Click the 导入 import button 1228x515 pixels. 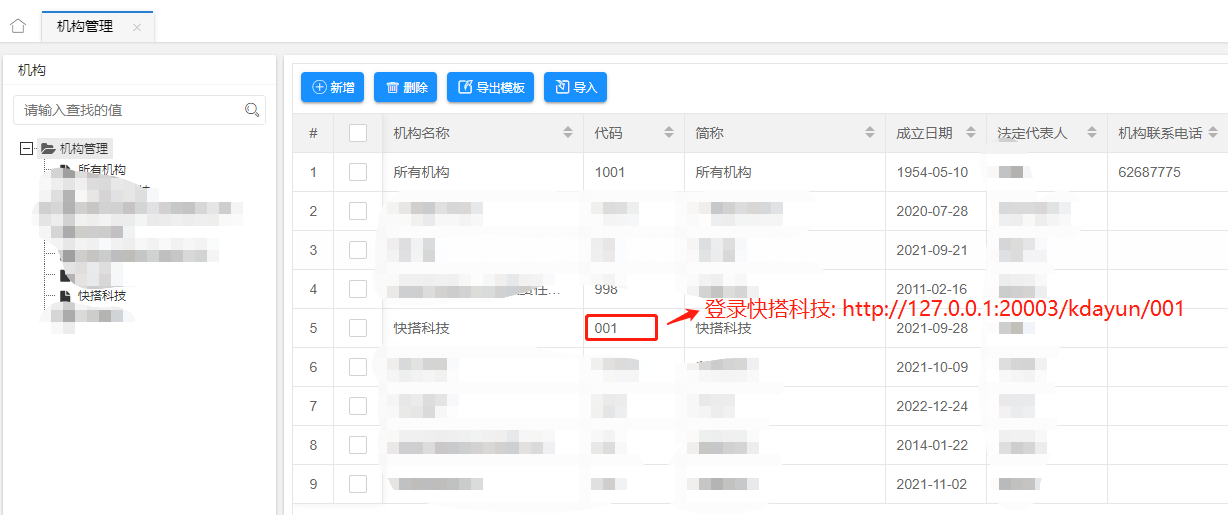click(575, 88)
